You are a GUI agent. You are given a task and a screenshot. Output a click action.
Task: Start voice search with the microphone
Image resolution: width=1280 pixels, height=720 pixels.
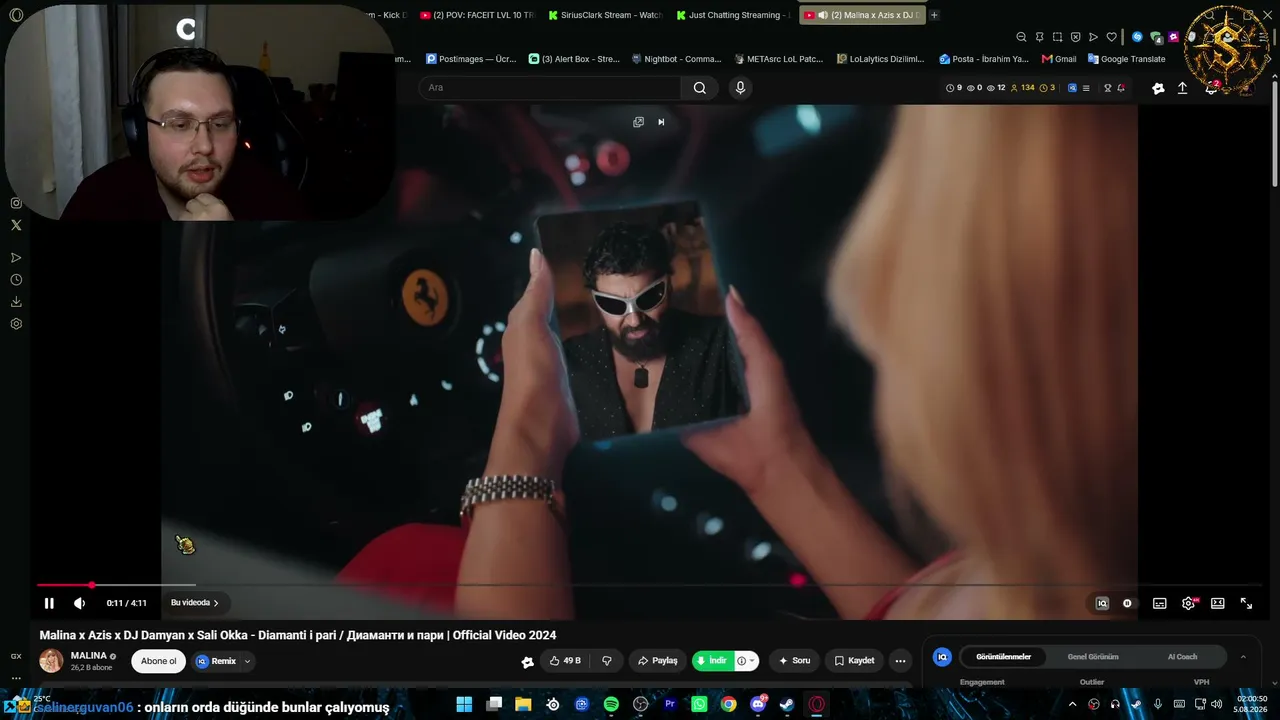click(x=740, y=88)
